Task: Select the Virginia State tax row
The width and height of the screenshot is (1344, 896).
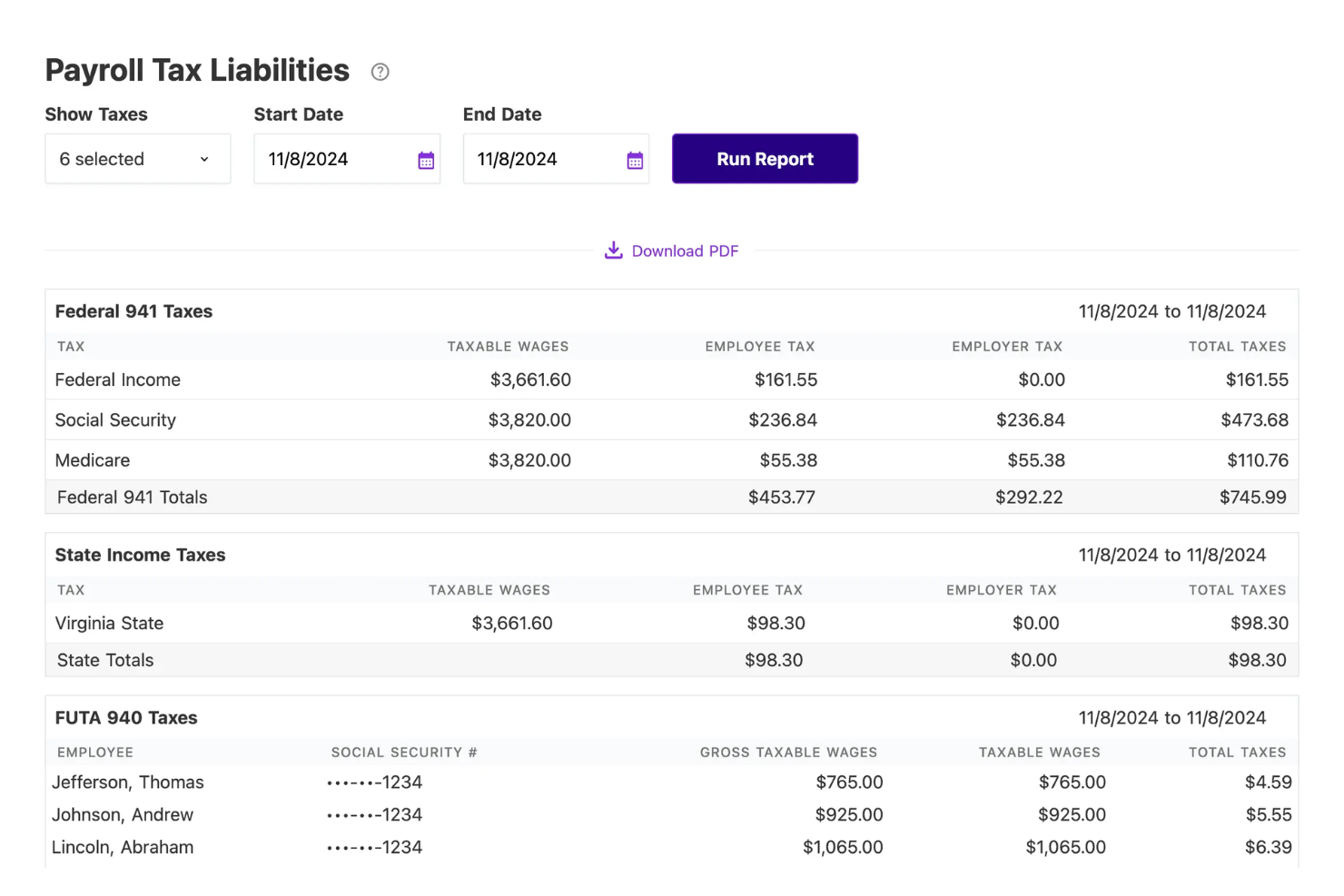Action: [109, 623]
